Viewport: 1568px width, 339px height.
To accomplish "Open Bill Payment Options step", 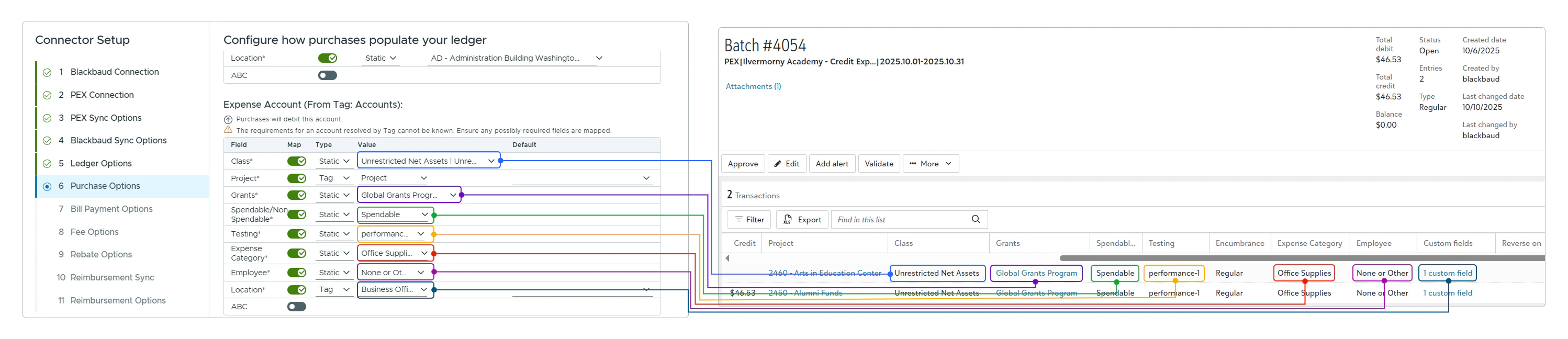I will pyautogui.click(x=111, y=209).
